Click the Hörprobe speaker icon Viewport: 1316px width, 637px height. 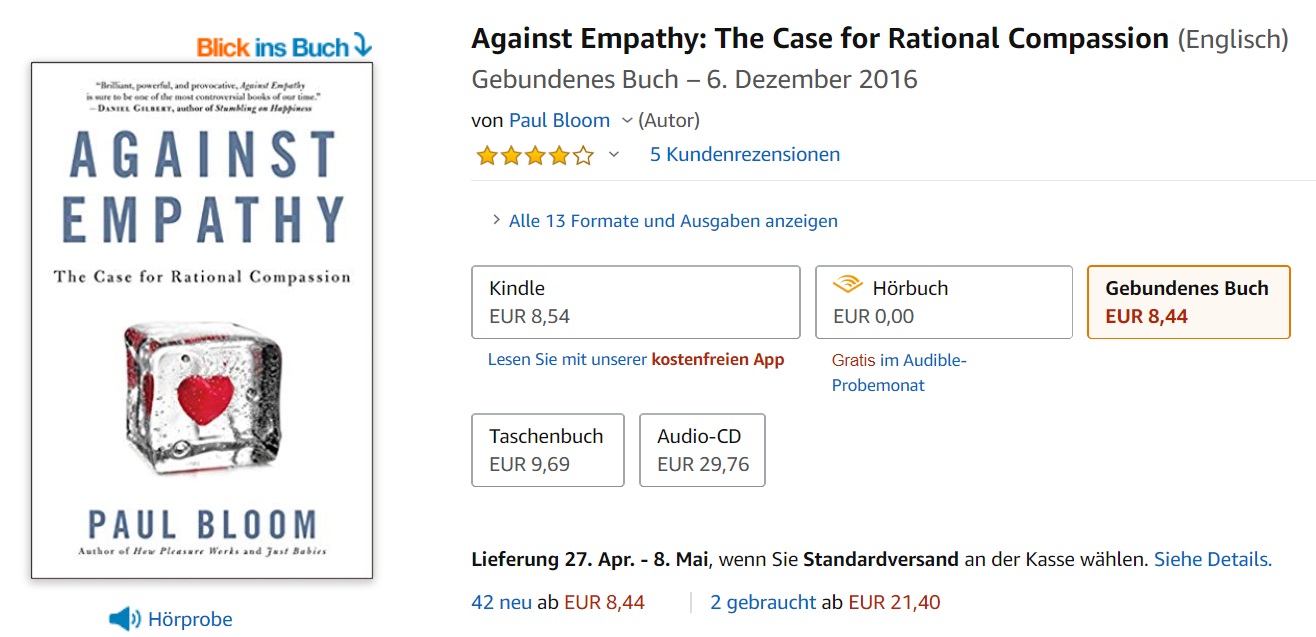point(124,619)
